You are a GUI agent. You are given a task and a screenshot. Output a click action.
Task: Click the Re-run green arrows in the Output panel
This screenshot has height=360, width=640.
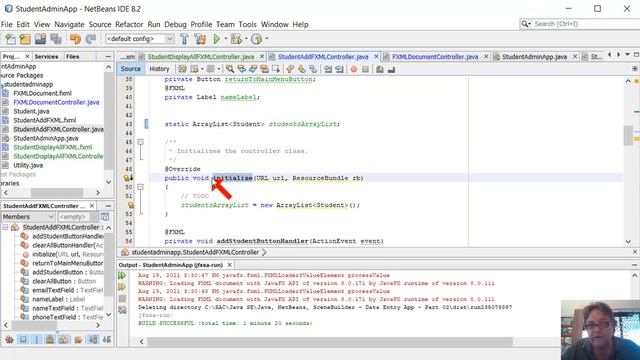(x=122, y=276)
